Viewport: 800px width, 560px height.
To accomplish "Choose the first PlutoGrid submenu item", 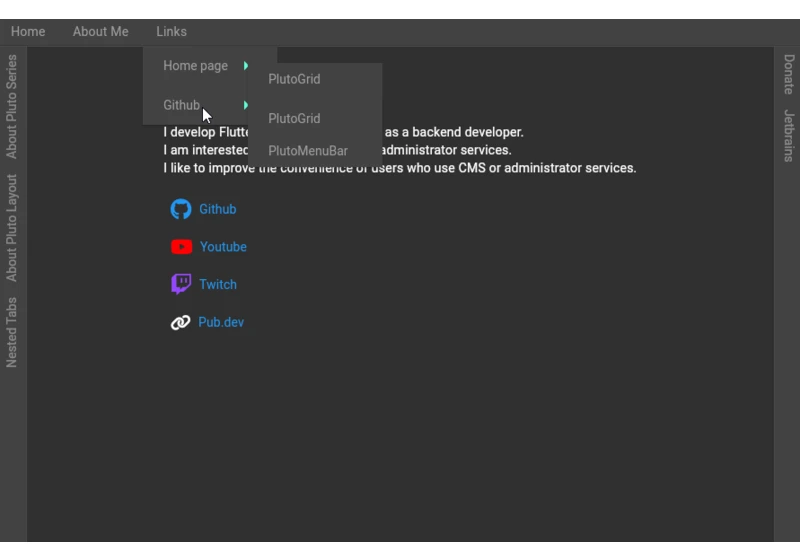I will (294, 79).
